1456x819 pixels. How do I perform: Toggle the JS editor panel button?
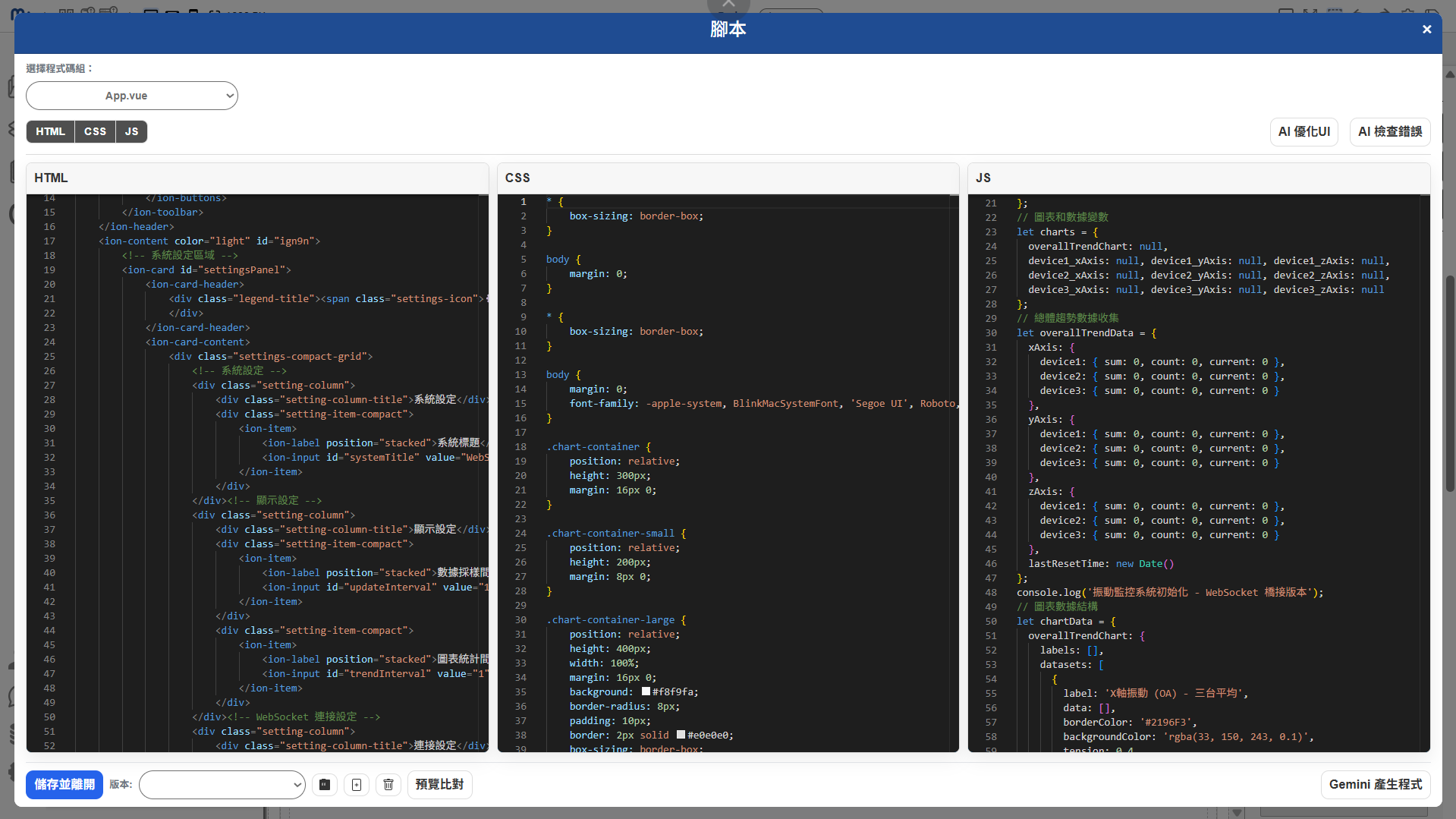[x=131, y=131]
